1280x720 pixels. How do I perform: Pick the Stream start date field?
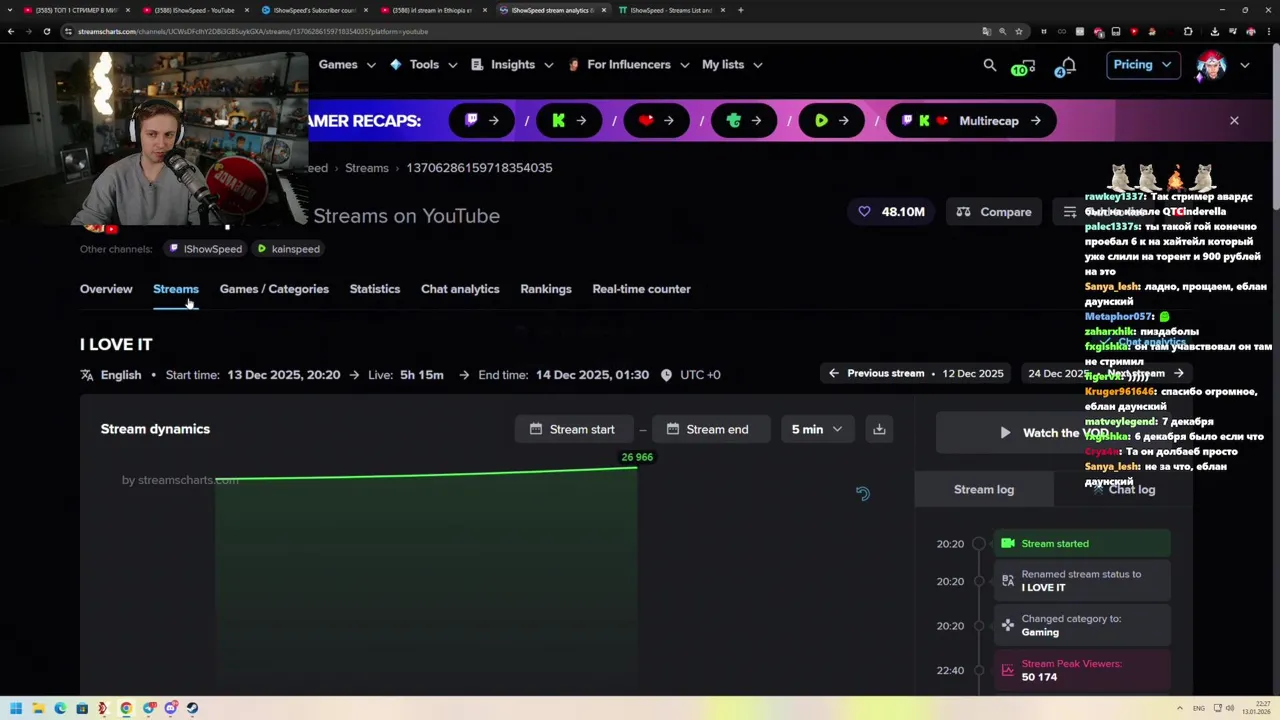(x=574, y=429)
